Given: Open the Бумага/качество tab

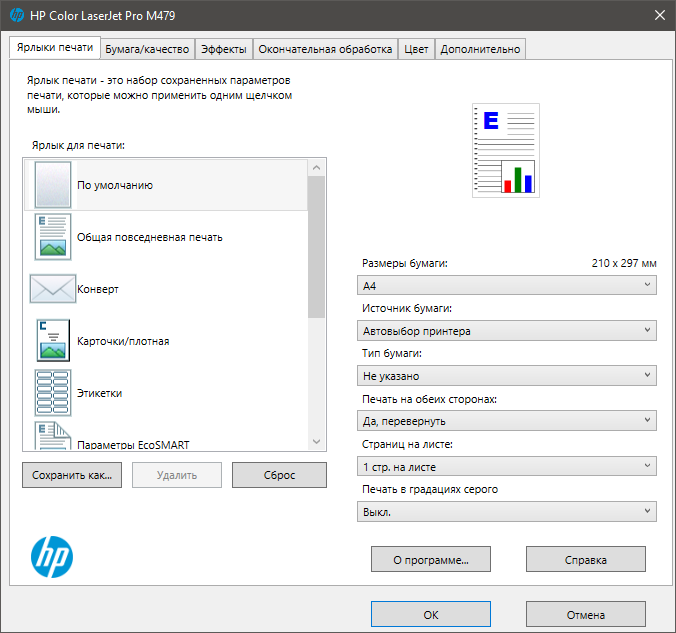Looking at the screenshot, I should [147, 49].
